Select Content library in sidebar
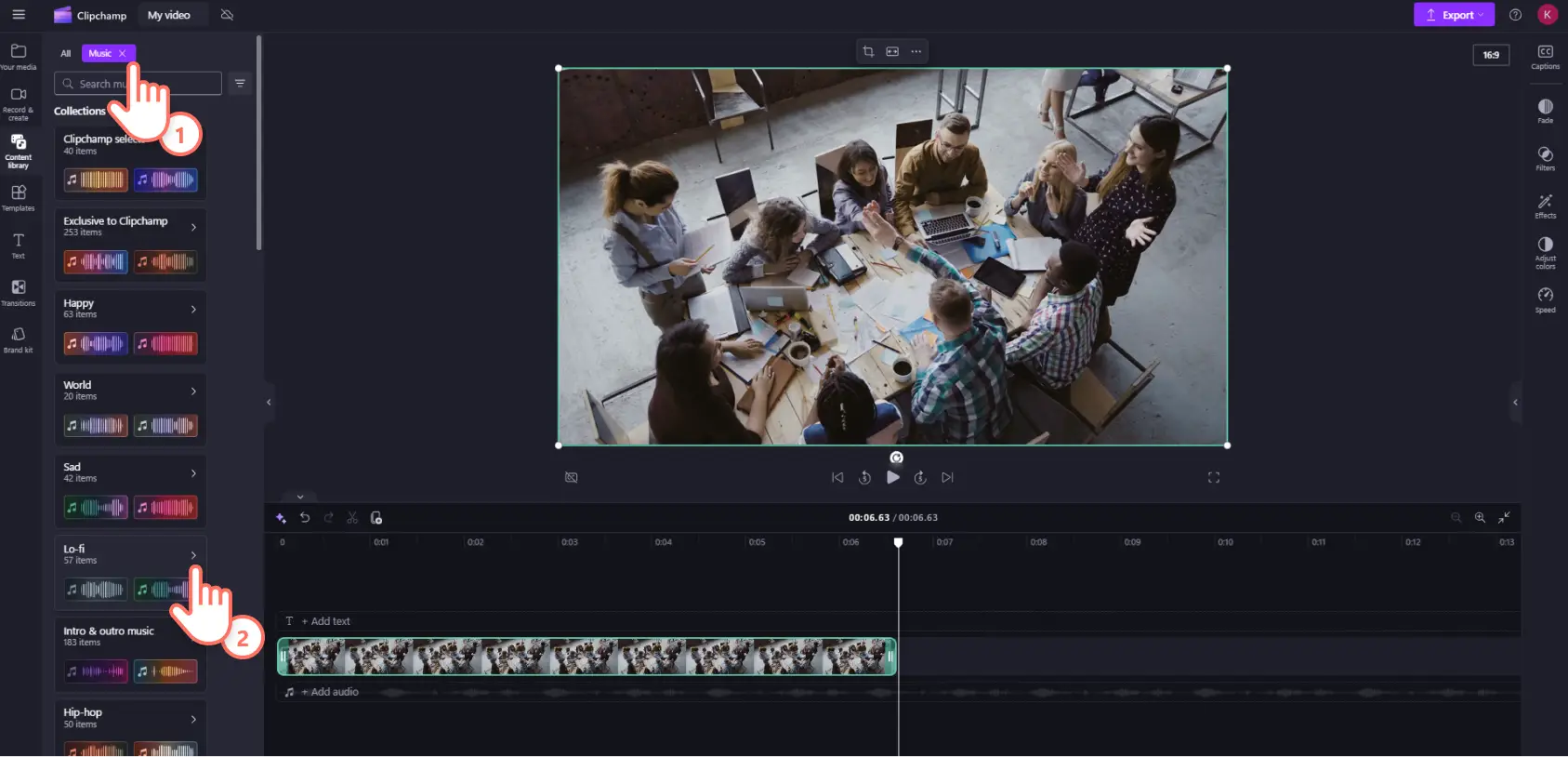Viewport: 1568px width, 757px height. [x=19, y=151]
